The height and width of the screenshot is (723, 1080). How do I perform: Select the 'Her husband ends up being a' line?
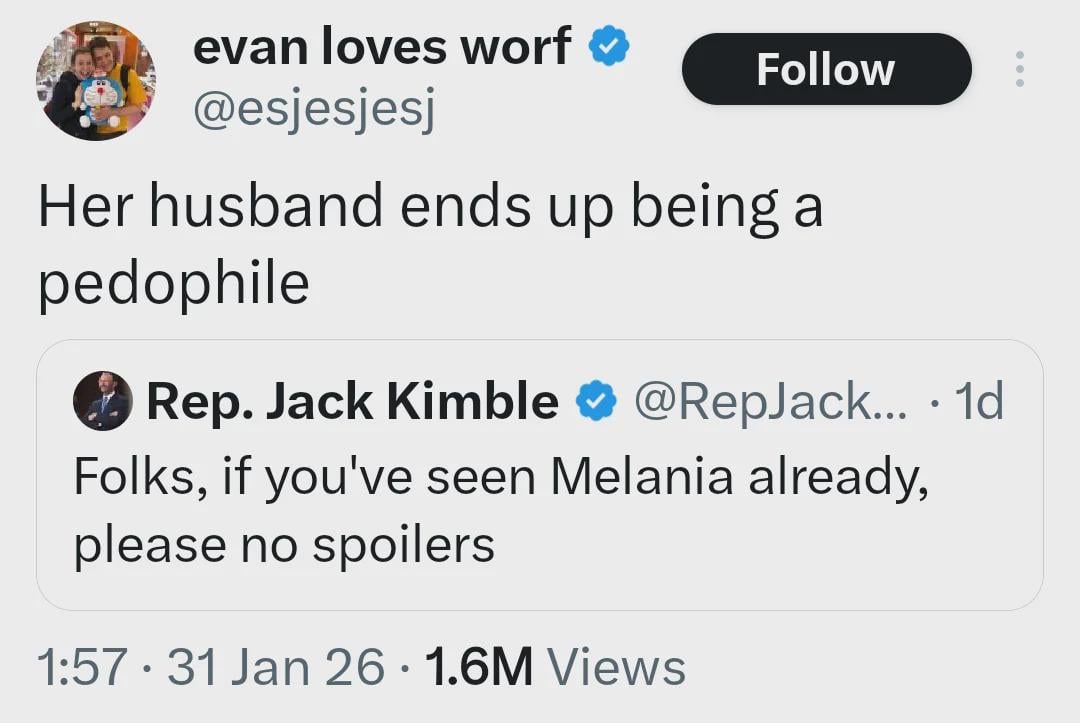pyautogui.click(x=430, y=208)
